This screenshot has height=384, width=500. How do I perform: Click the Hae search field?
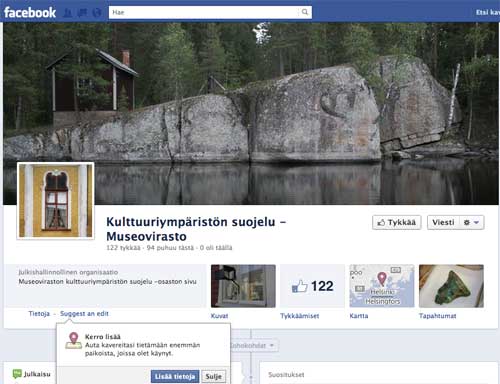210,12
